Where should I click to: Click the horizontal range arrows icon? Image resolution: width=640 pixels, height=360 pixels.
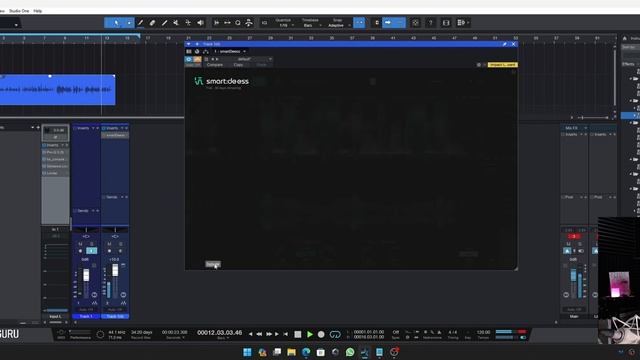click(227, 23)
